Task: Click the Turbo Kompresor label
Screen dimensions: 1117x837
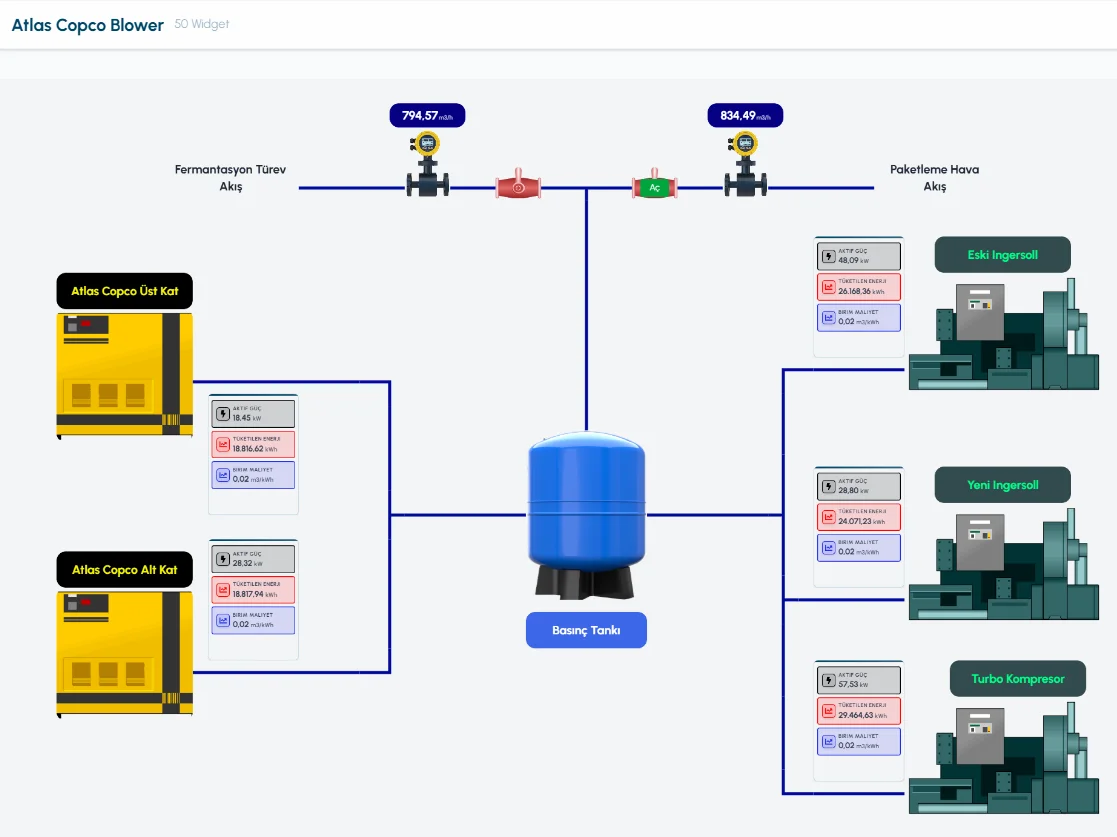Action: click(x=1018, y=678)
